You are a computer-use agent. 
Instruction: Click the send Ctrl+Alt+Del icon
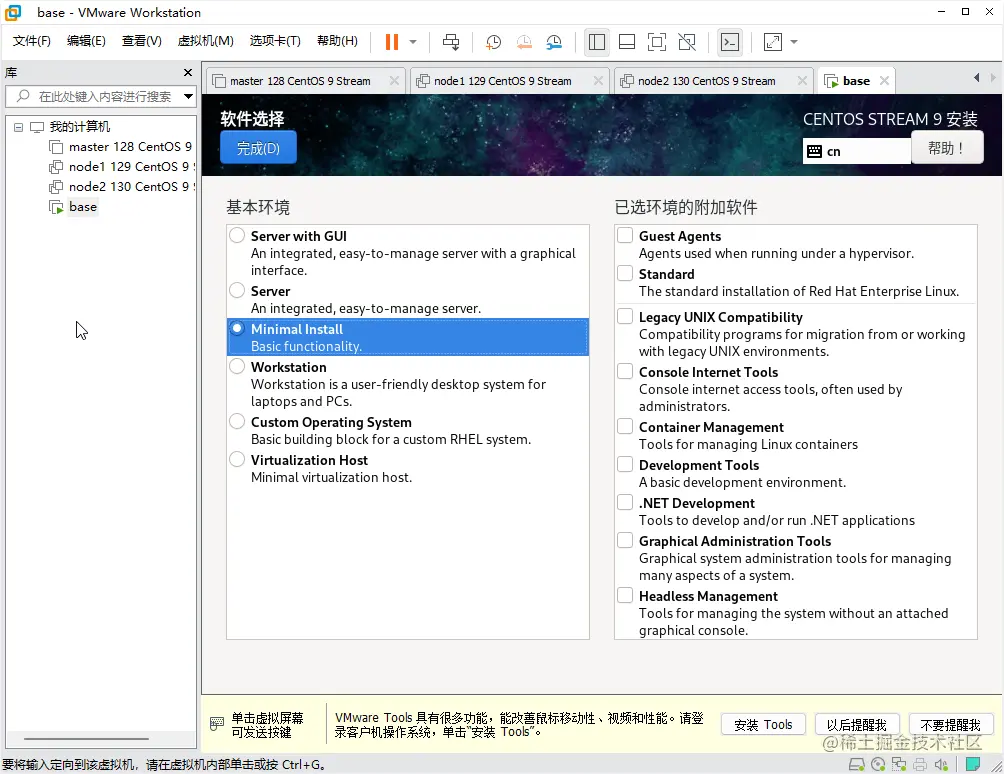coord(451,42)
